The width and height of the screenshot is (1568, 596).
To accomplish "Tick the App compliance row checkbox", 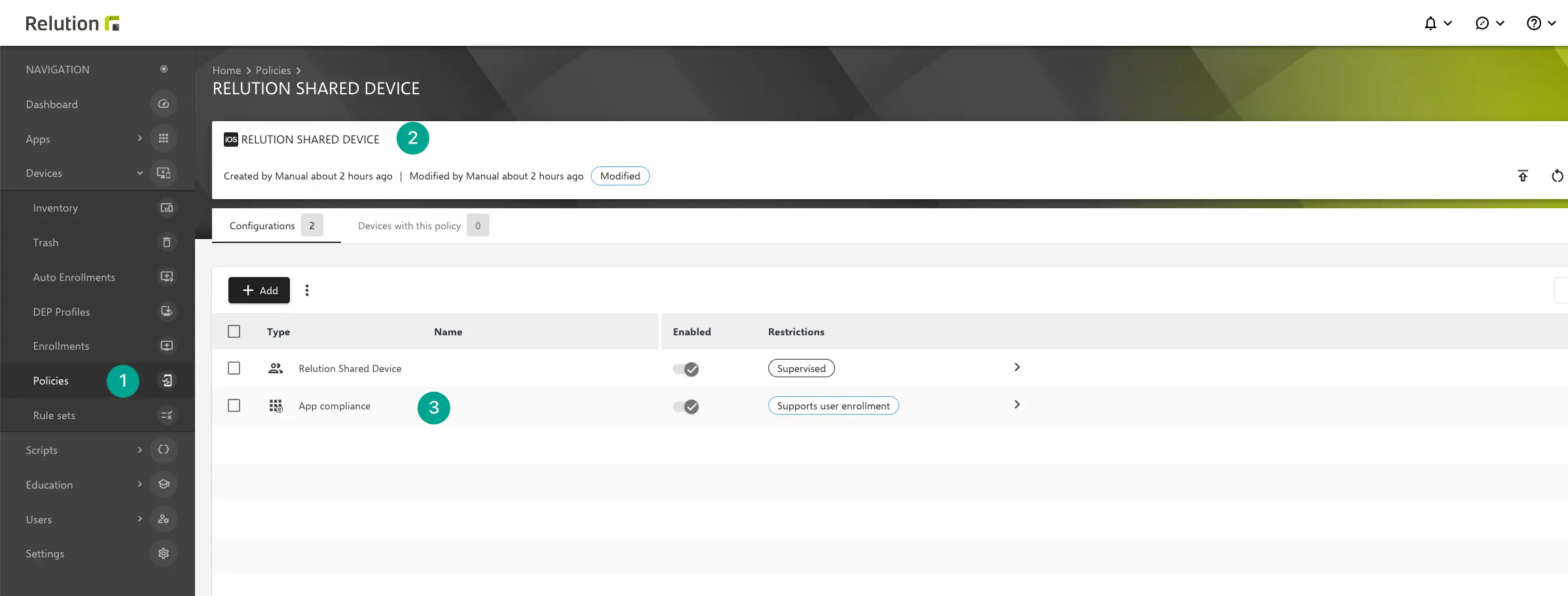I will point(234,405).
